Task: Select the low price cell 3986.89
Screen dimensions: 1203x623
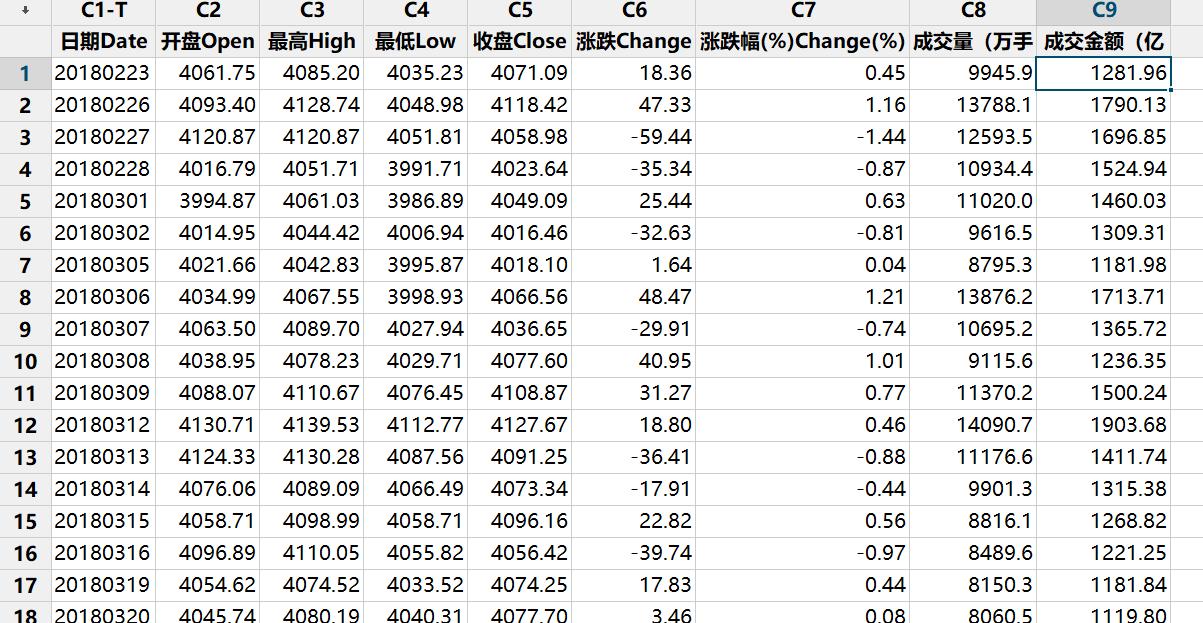Action: [x=426, y=201]
